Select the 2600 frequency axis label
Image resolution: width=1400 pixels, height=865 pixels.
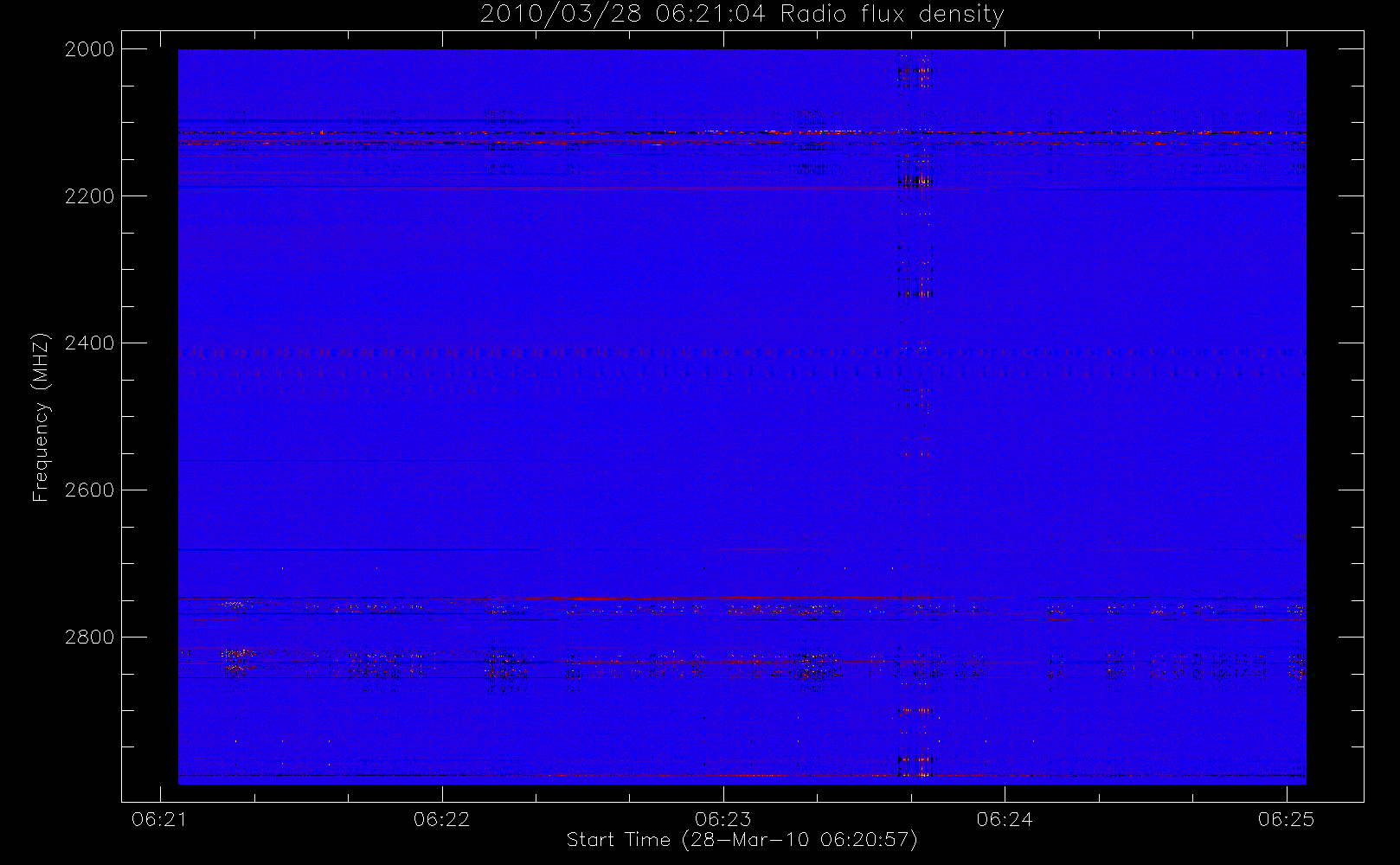[x=90, y=490]
